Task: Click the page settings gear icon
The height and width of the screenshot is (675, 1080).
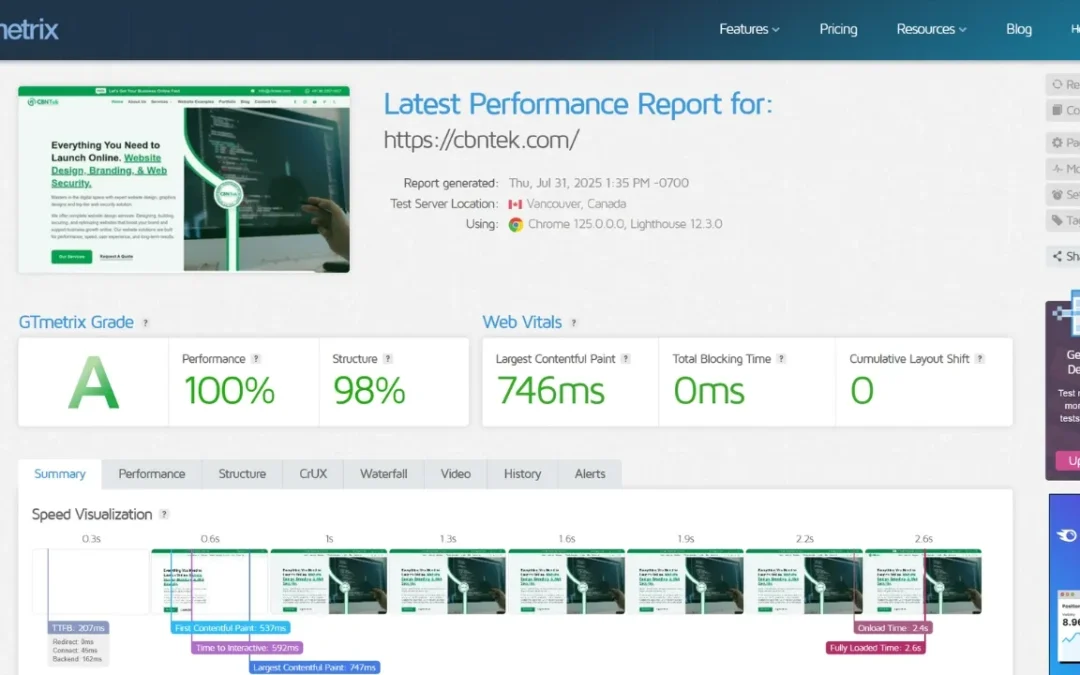Action: [x=1057, y=143]
